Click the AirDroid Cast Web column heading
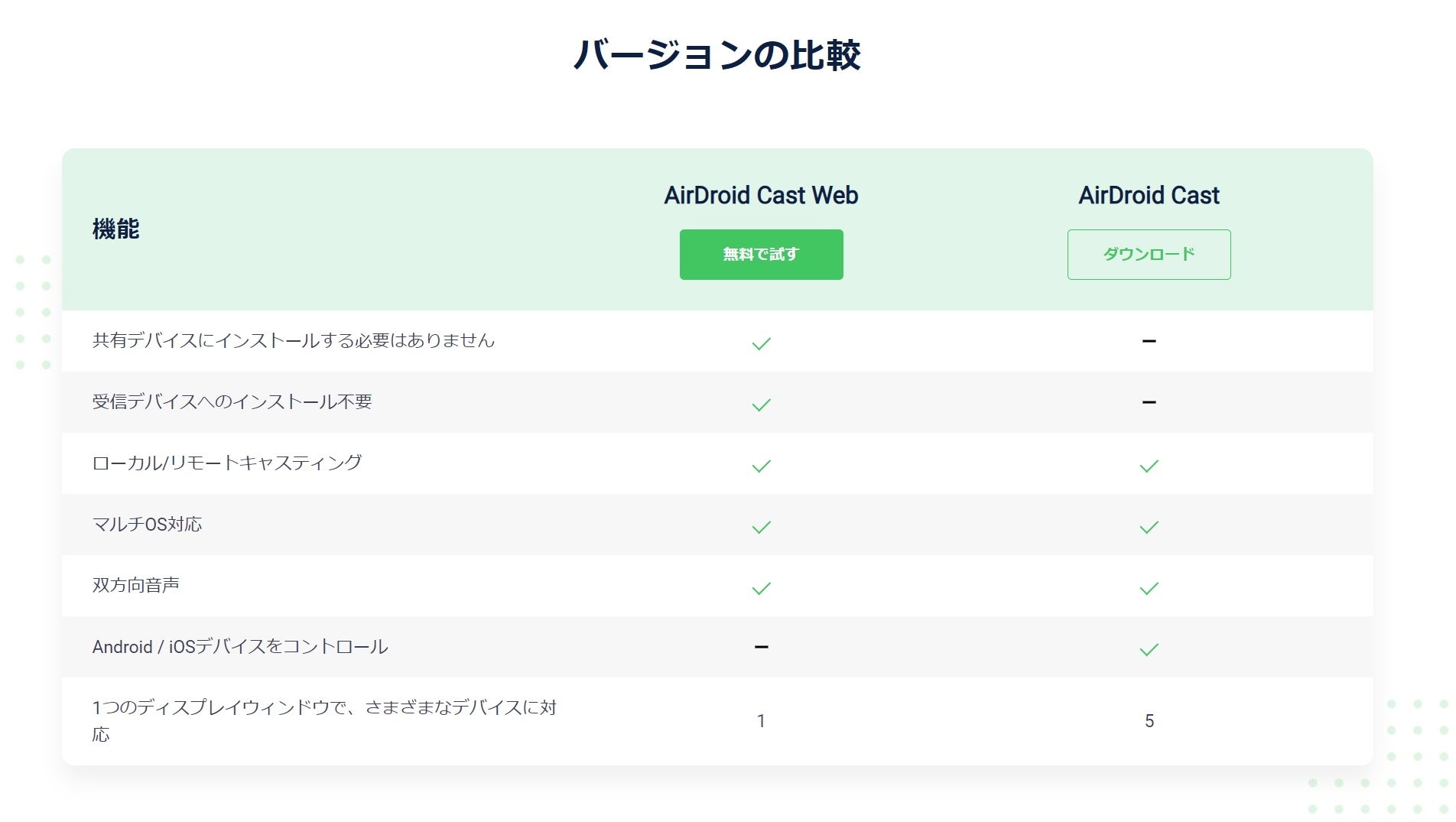This screenshot has height=822, width=1456. pyautogui.click(x=761, y=196)
